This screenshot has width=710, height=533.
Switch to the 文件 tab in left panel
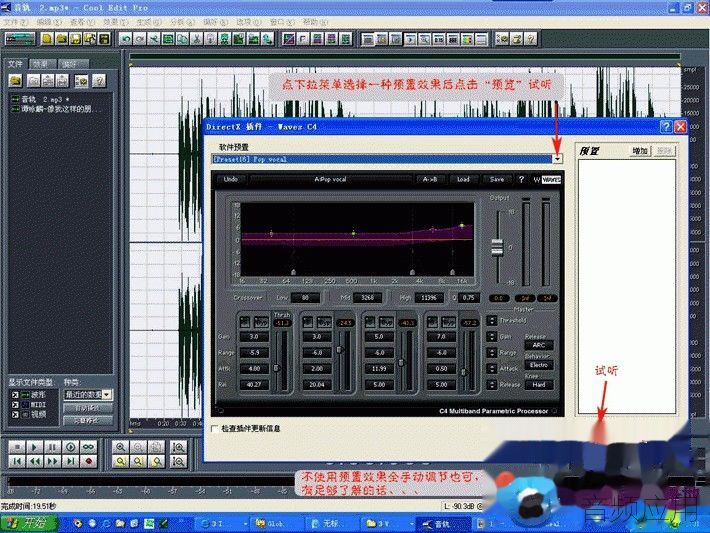[15, 64]
